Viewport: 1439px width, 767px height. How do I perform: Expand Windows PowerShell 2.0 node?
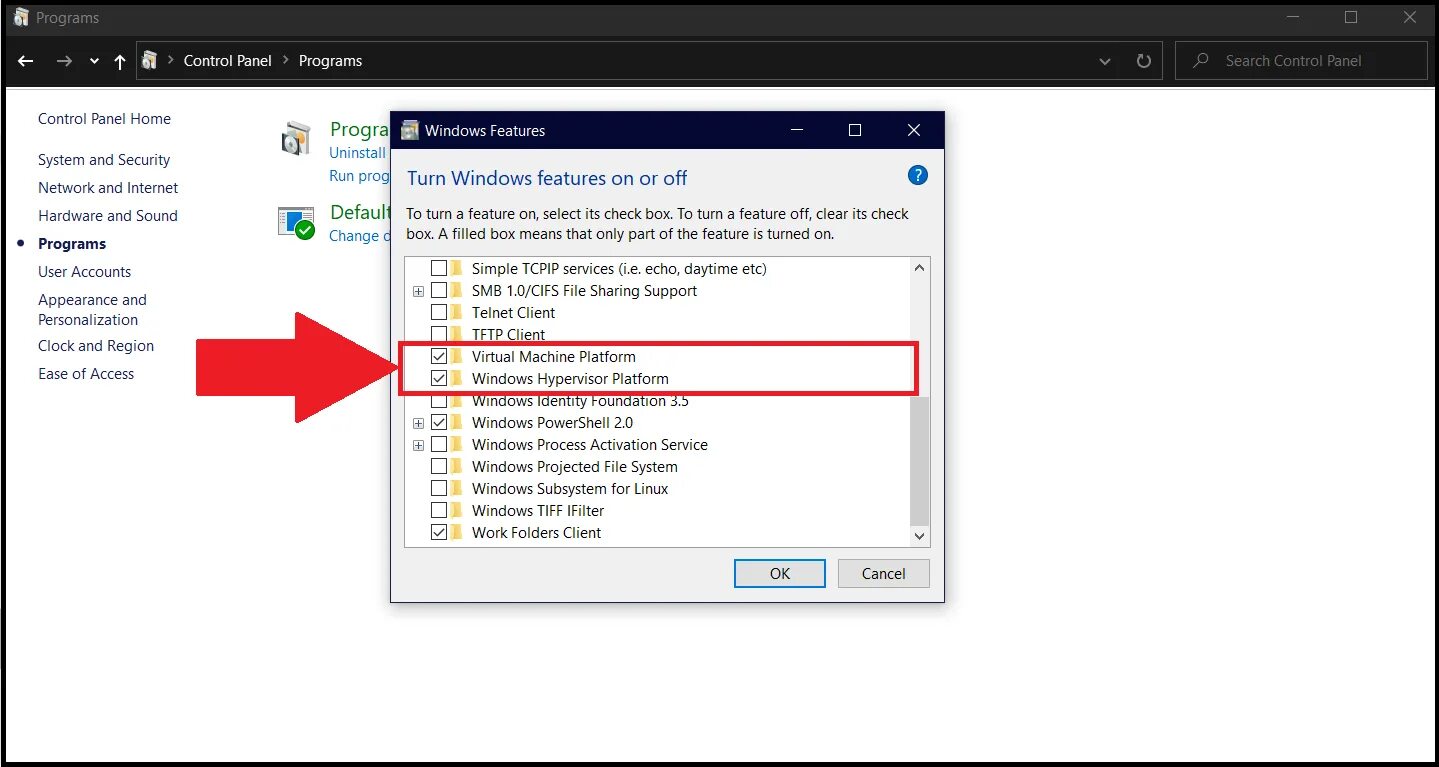pyautogui.click(x=418, y=423)
